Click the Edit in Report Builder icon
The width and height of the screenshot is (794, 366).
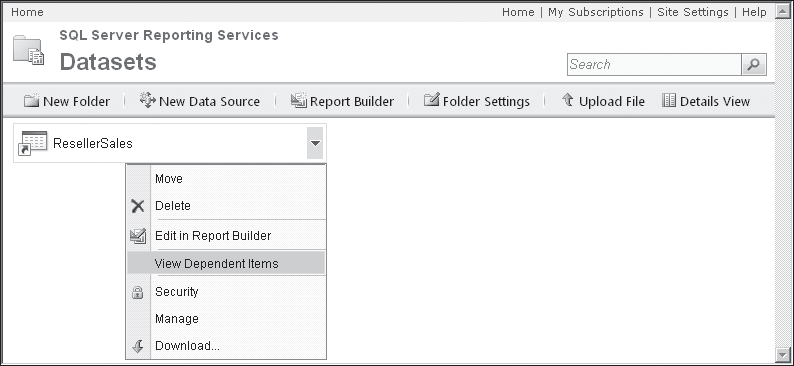(138, 236)
